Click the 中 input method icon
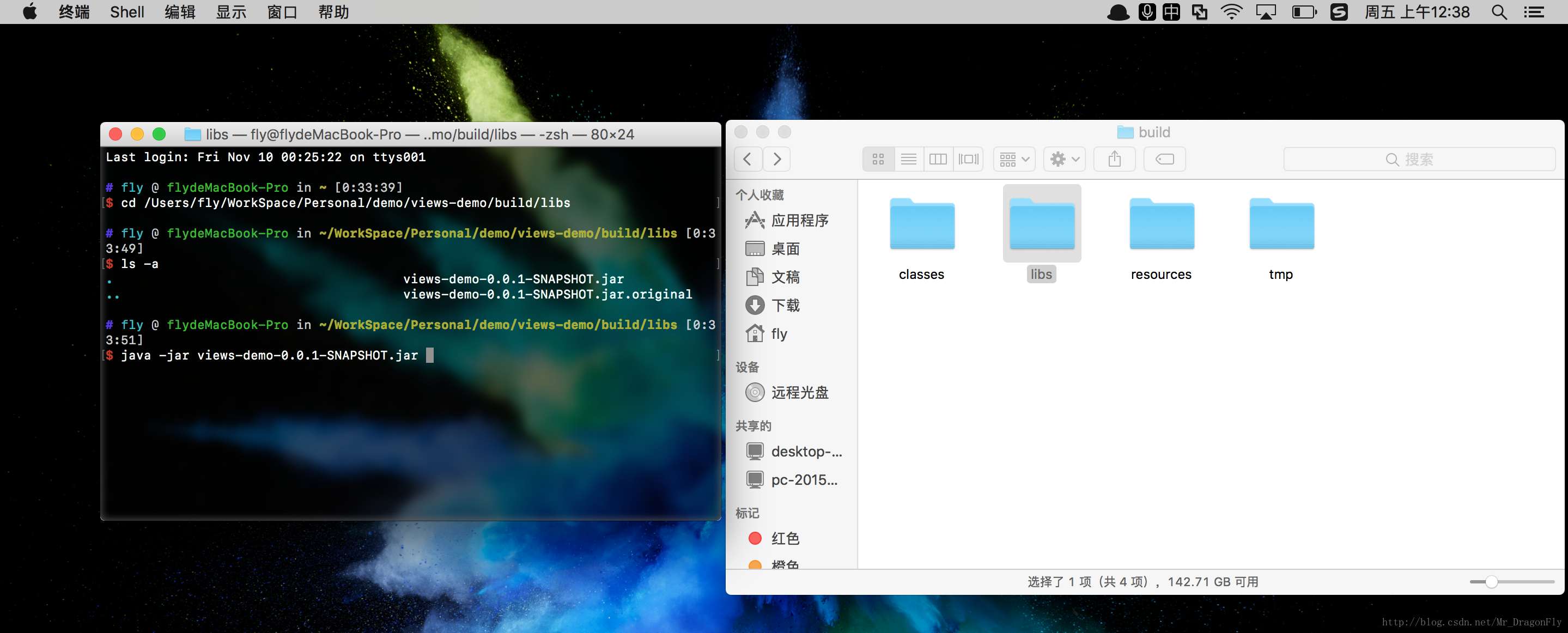 pos(1171,12)
